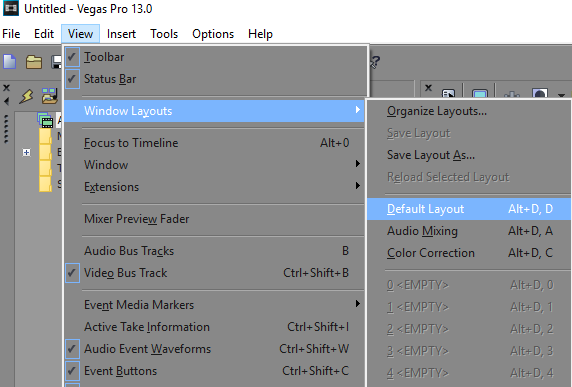This screenshot has height=387, width=572.
Task: Open the dropdown arrow in right panel toolbar
Action: point(561,96)
